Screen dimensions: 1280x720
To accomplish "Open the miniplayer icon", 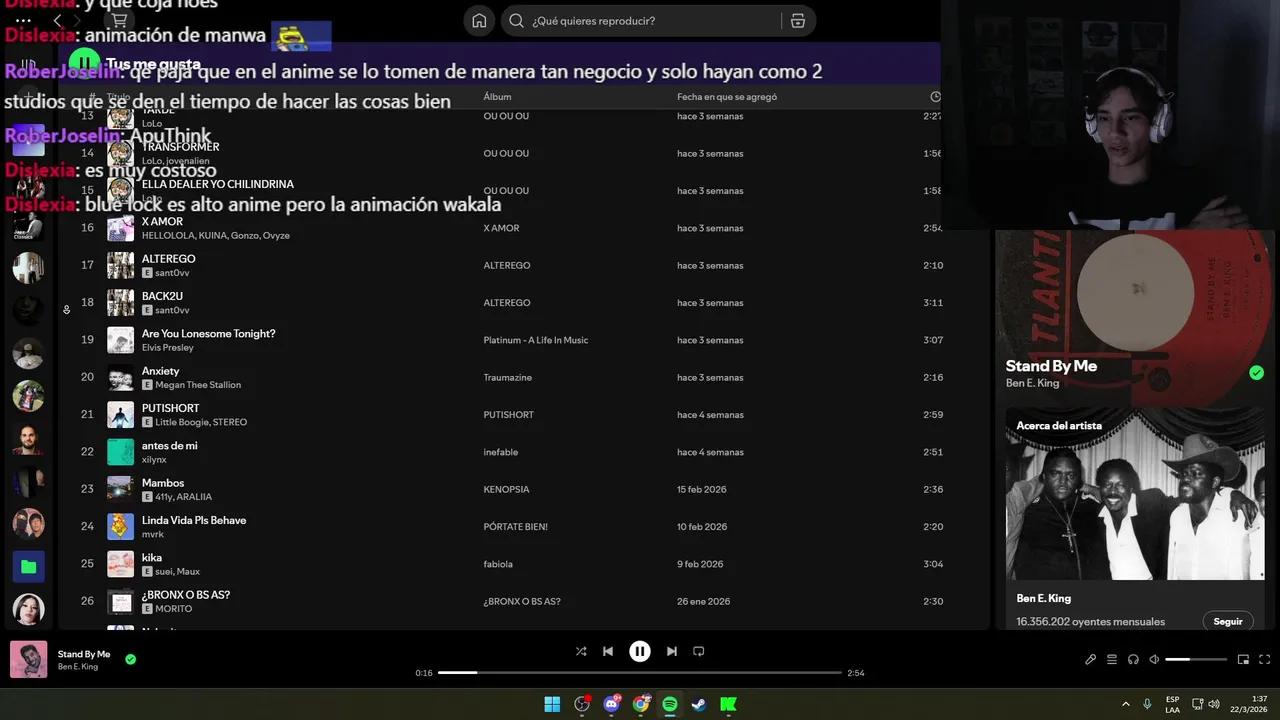I will click(1244, 659).
